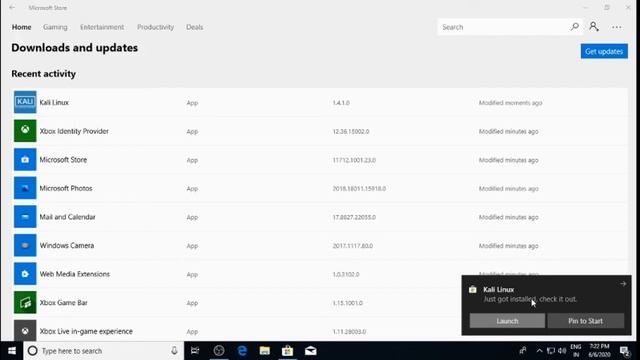Click the 'Microsoft Photos' name
Screen dimensions: 640x360
pyautogui.click(x=66, y=188)
